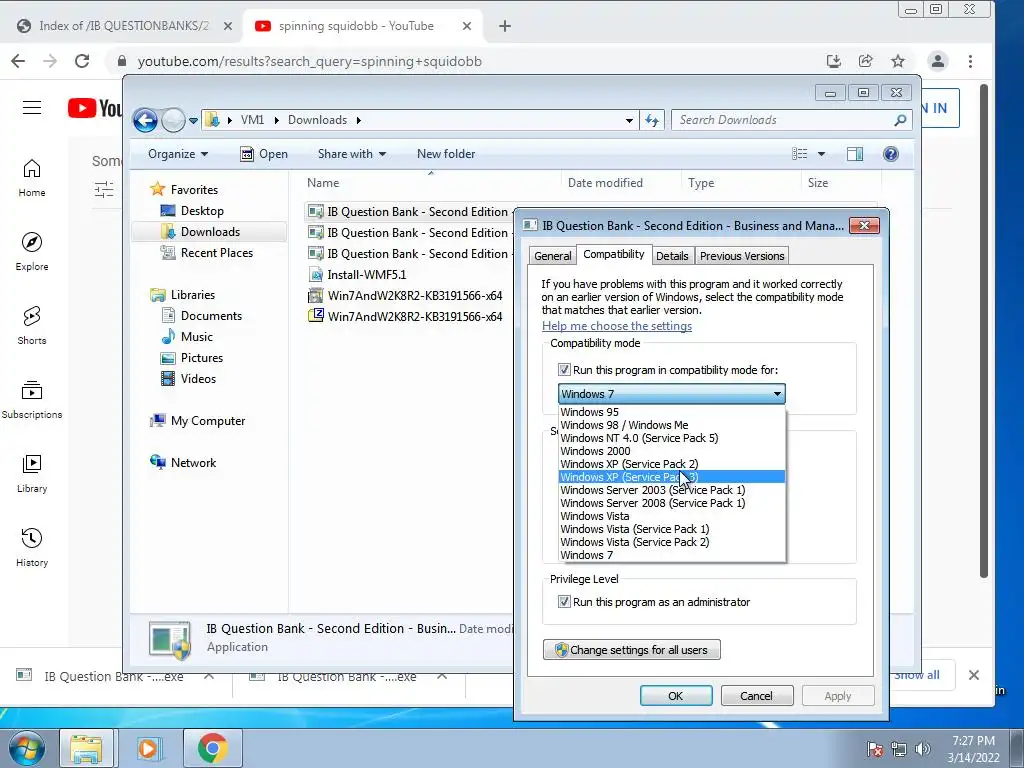The height and width of the screenshot is (768, 1024).
Task: Click Change settings for all users
Action: [x=632, y=650]
